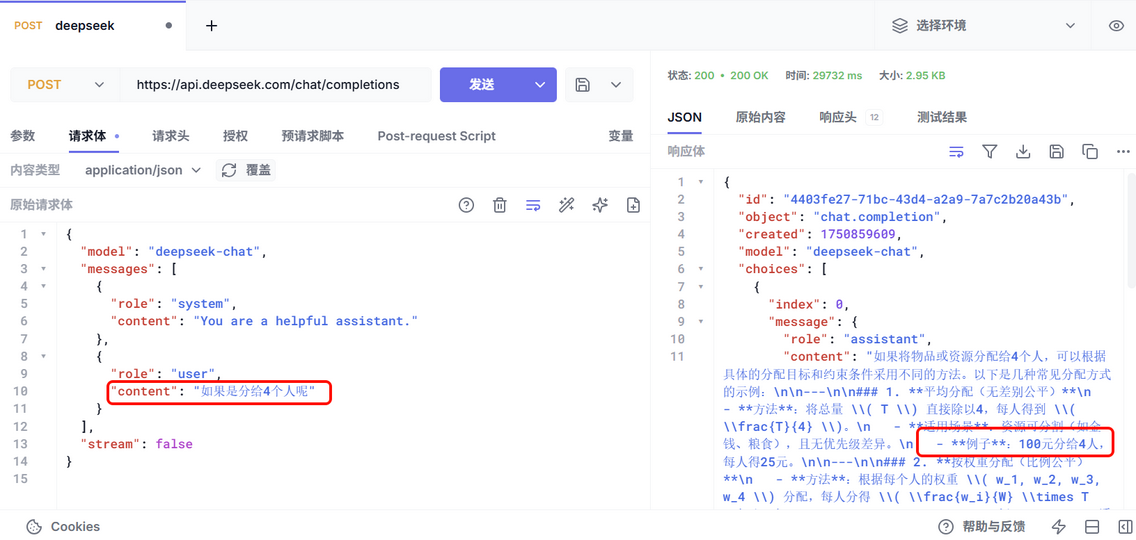The height and width of the screenshot is (540, 1136).
Task: Click the add file document icon in request body
Action: (x=633, y=205)
